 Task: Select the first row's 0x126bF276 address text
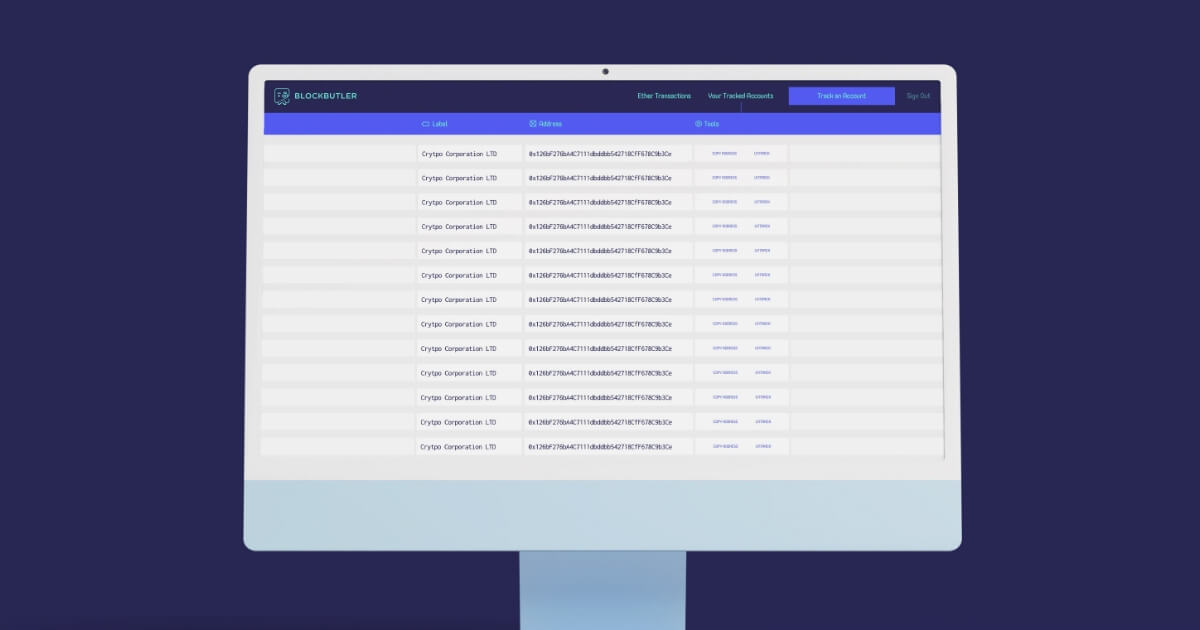(x=600, y=154)
